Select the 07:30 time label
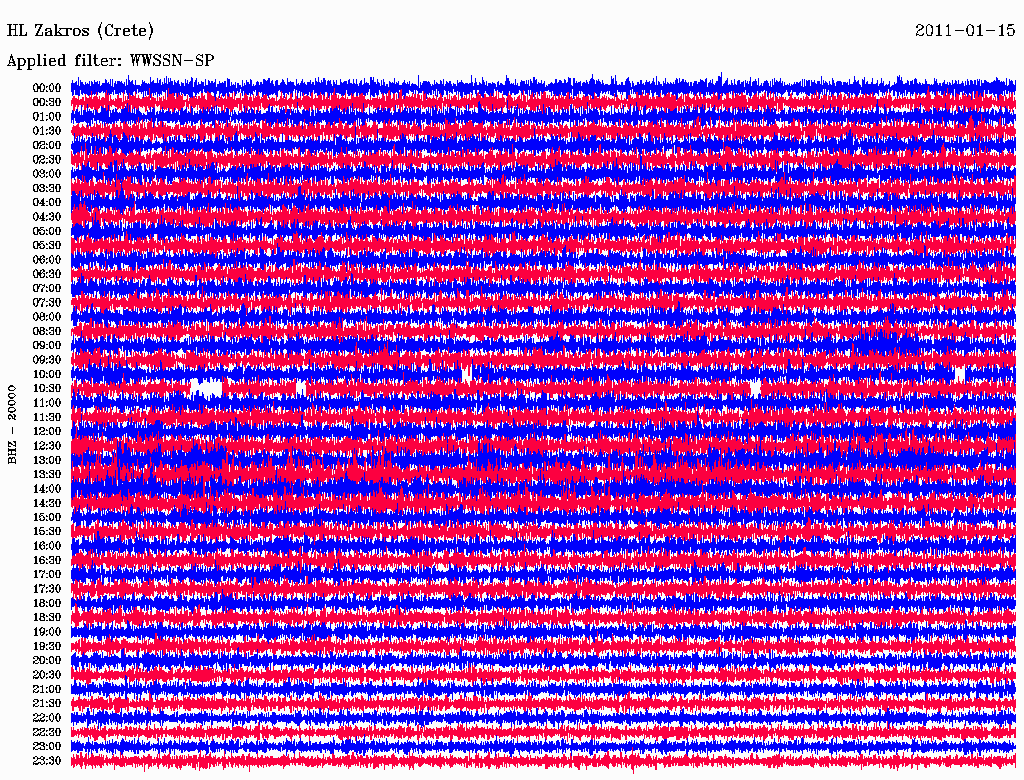The height and width of the screenshot is (780, 1024). 47,302
